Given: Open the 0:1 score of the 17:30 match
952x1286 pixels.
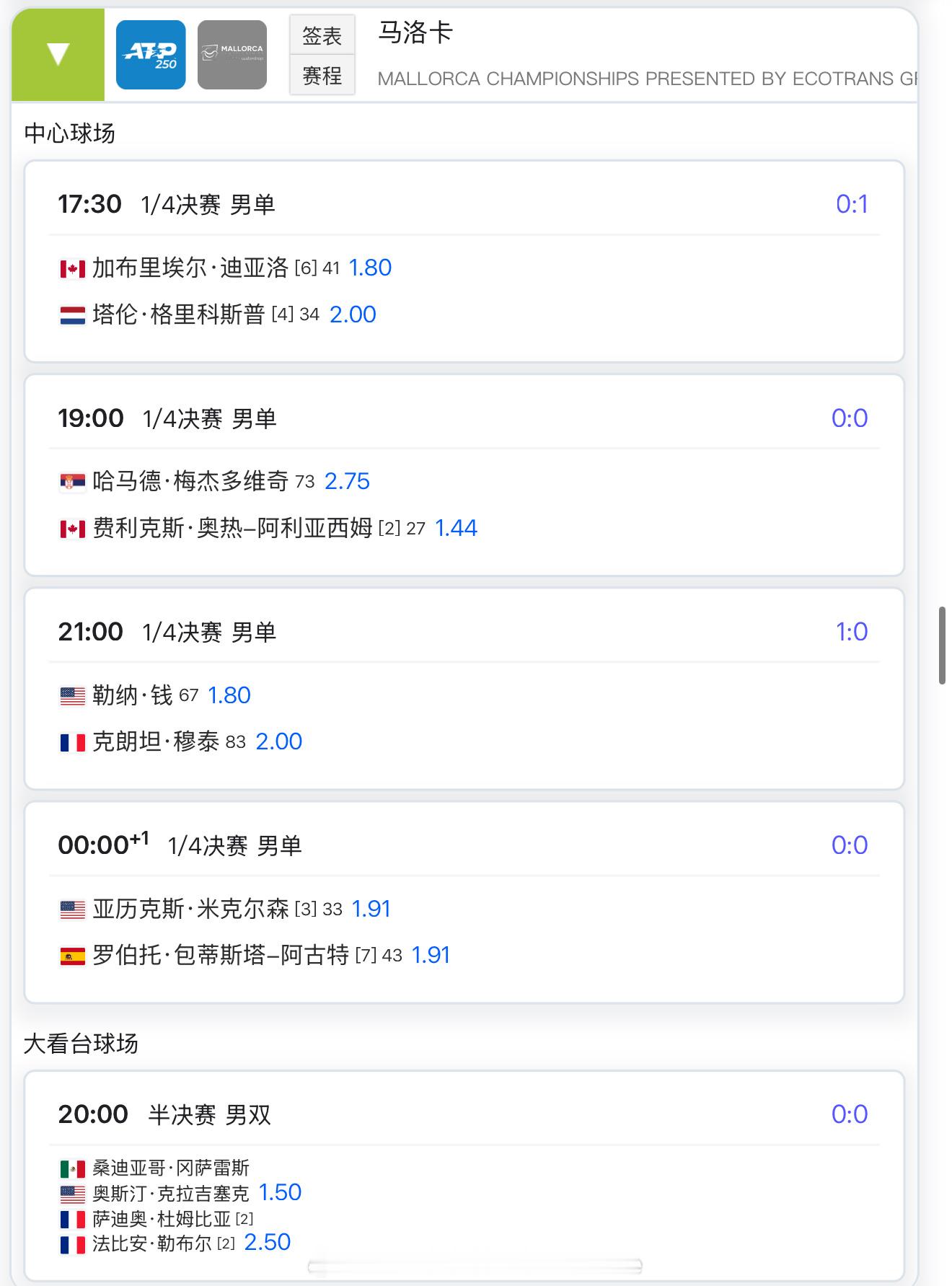Looking at the screenshot, I should click(x=852, y=204).
